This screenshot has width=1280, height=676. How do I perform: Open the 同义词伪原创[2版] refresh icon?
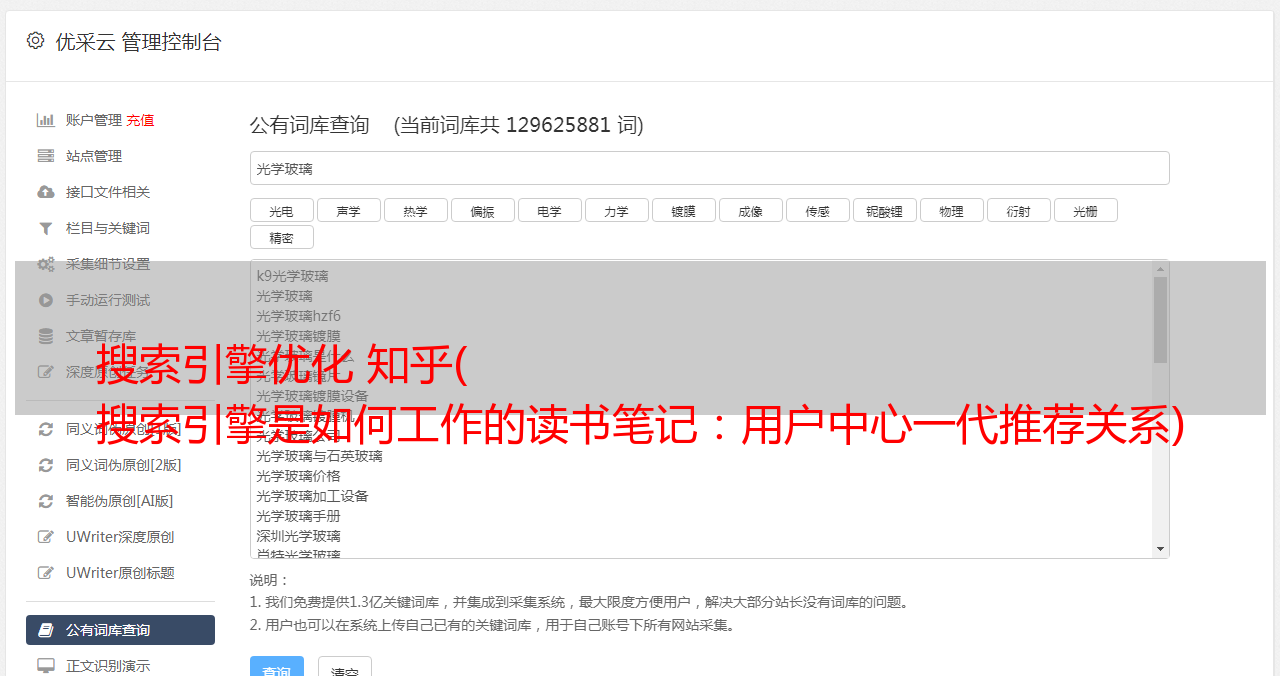(45, 465)
